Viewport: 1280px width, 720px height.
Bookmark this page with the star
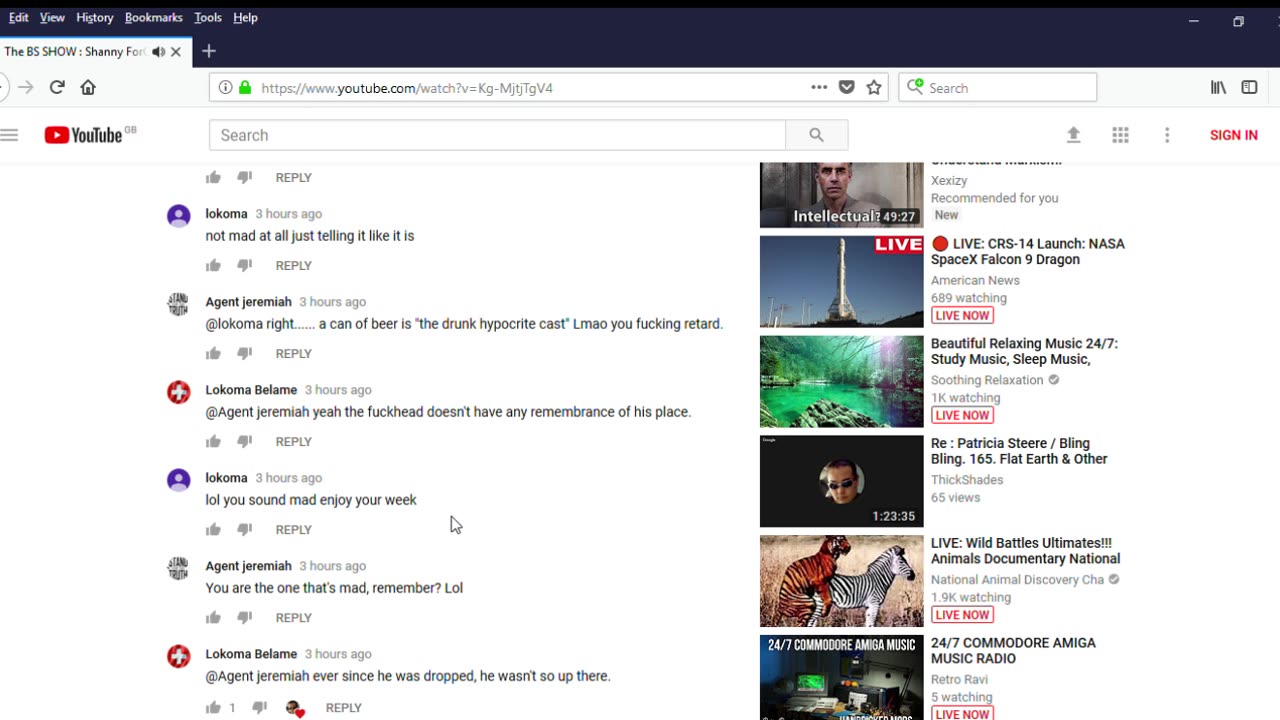(x=874, y=87)
